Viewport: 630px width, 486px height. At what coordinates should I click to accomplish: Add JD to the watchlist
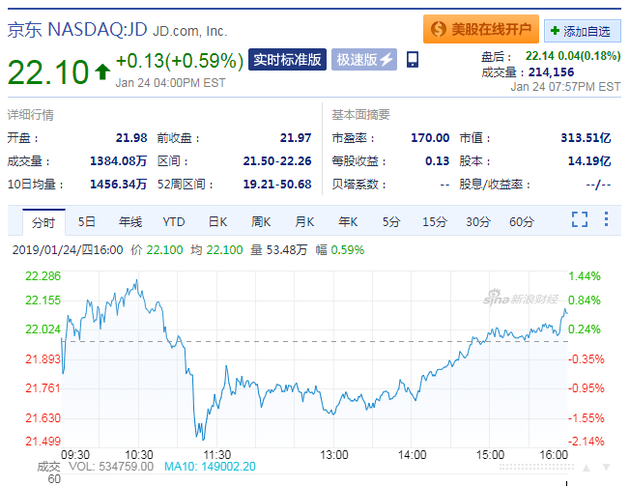pos(582,31)
